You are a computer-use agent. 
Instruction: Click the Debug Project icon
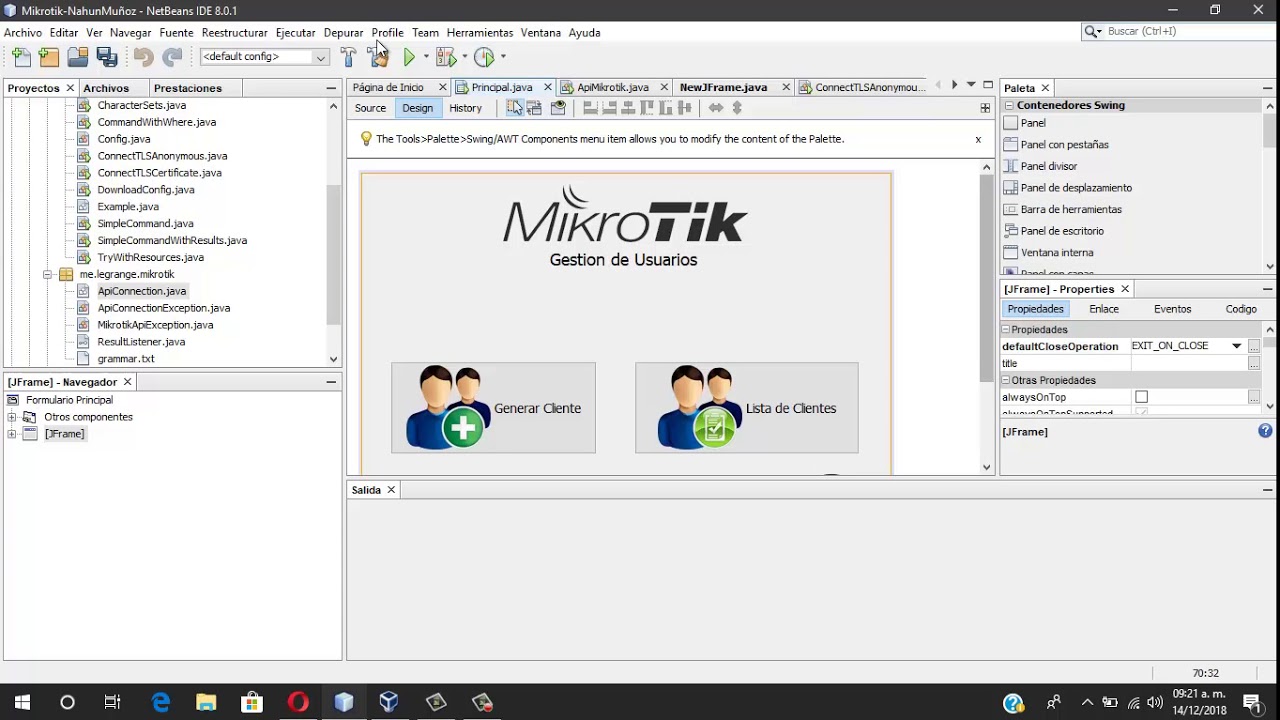[446, 57]
